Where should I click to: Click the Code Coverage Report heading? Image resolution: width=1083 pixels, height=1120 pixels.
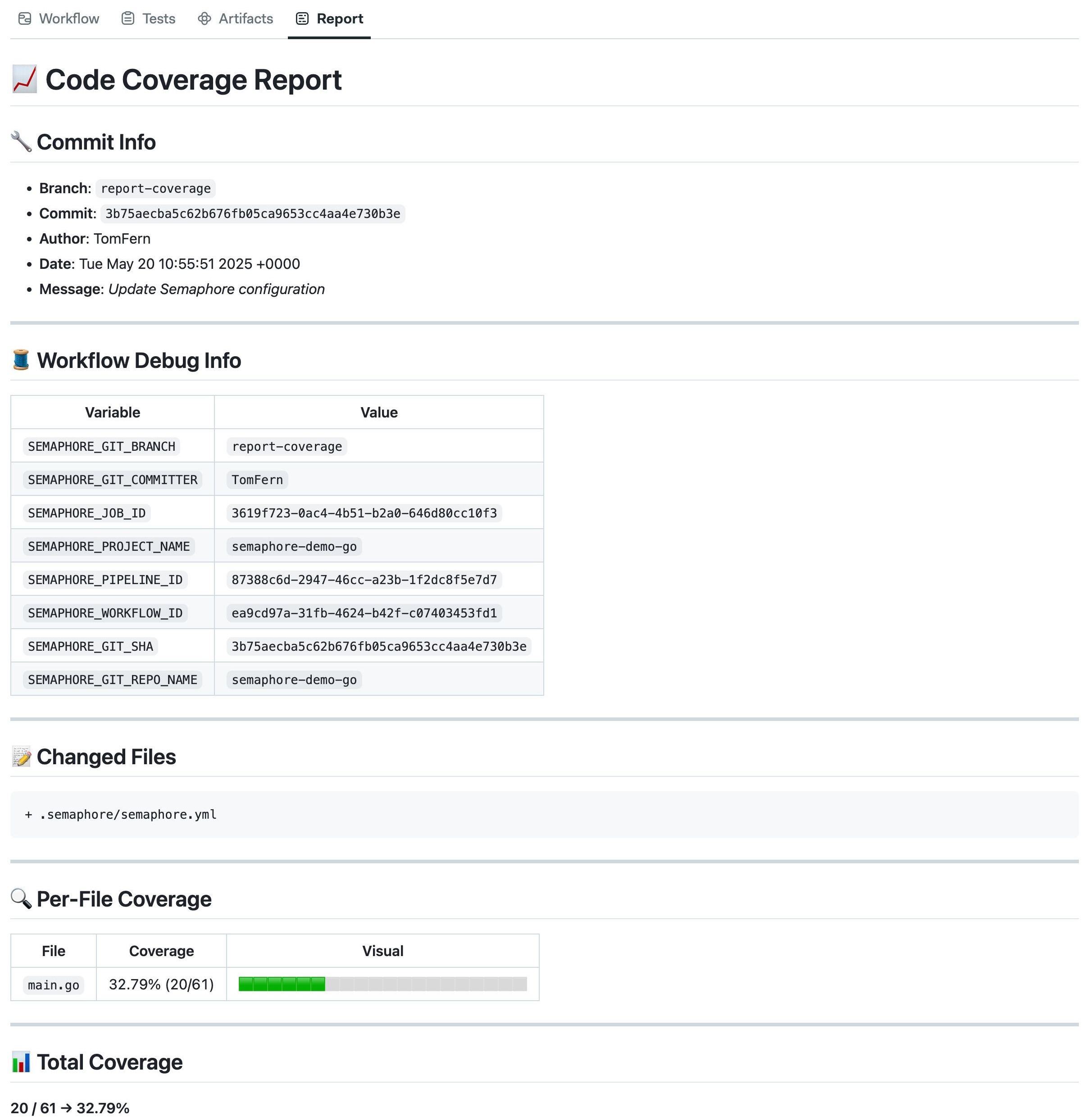point(193,79)
